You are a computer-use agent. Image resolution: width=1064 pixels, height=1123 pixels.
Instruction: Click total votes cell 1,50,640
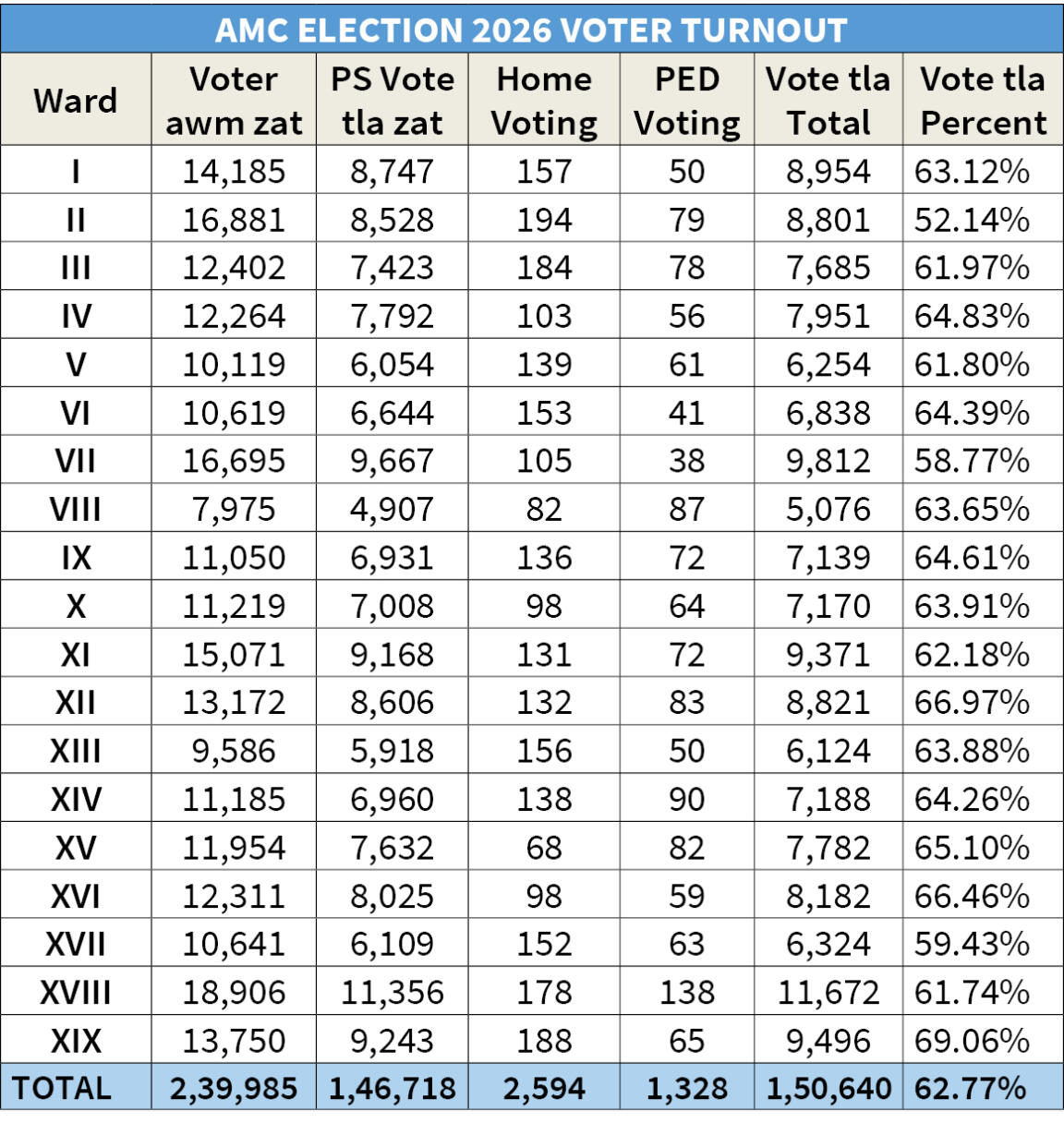pos(828,1088)
